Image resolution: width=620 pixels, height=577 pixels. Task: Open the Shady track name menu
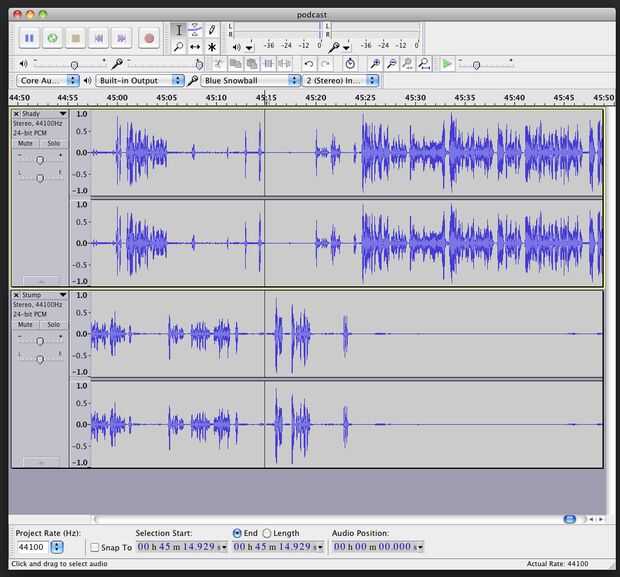pyautogui.click(x=62, y=114)
